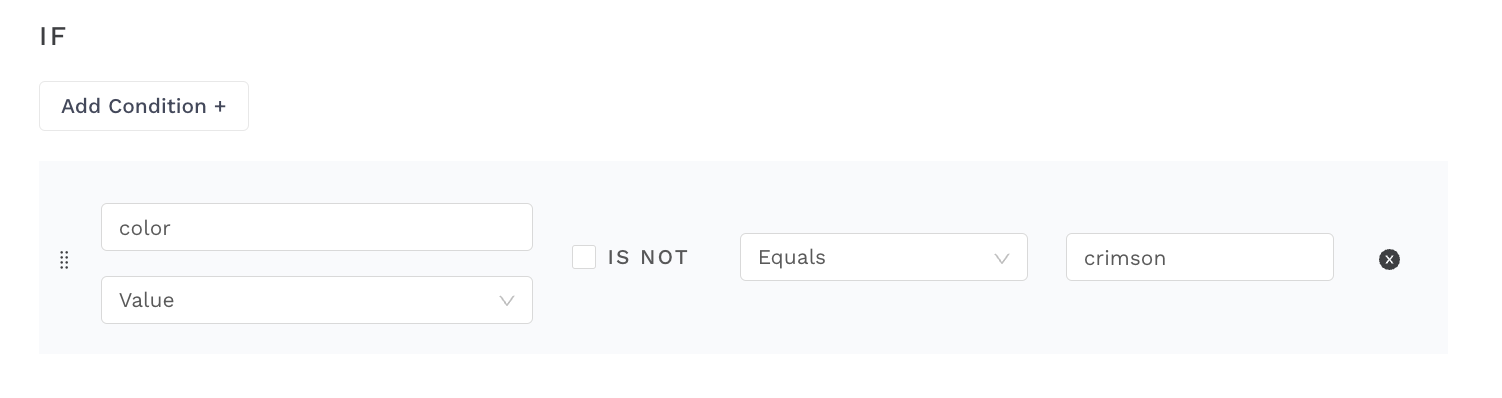Click the chevron arrow in Value dropdown
The width and height of the screenshot is (1502, 398).
tap(507, 301)
